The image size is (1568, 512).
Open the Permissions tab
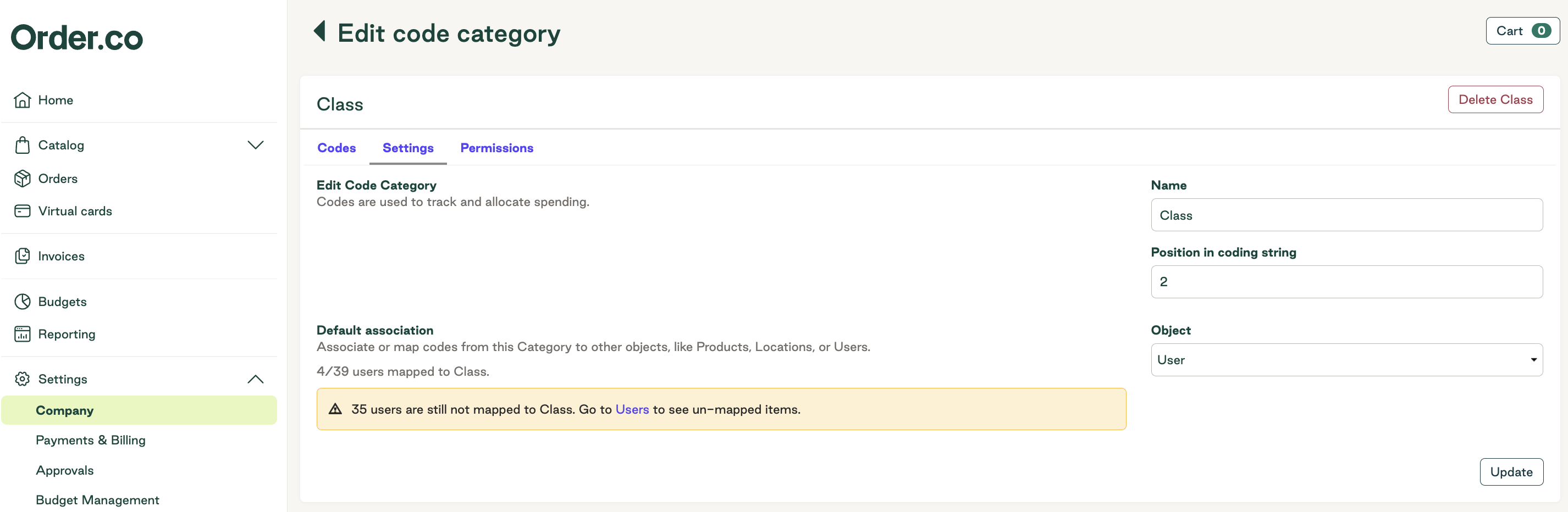coord(496,148)
